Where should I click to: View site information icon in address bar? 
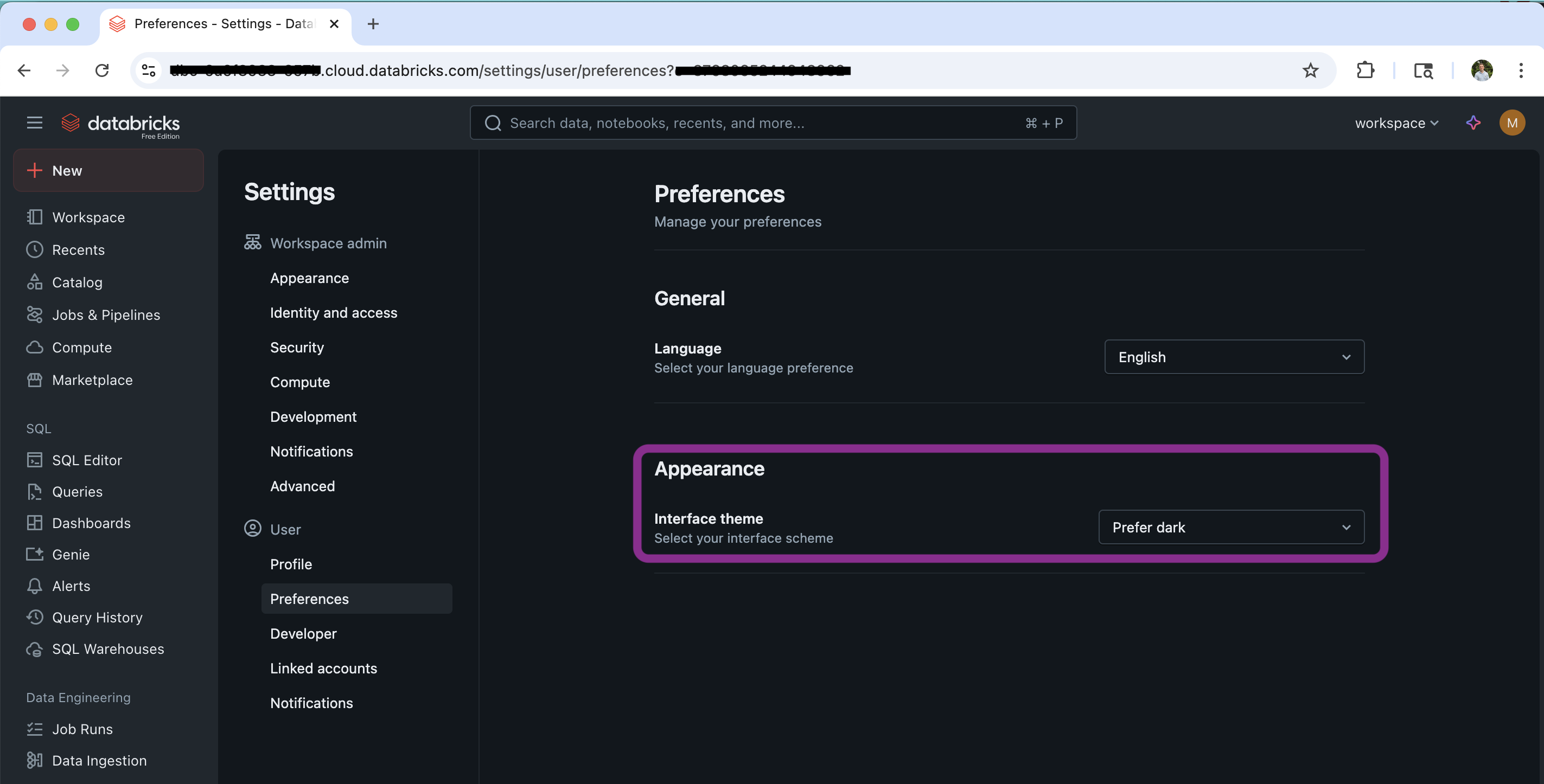(148, 70)
